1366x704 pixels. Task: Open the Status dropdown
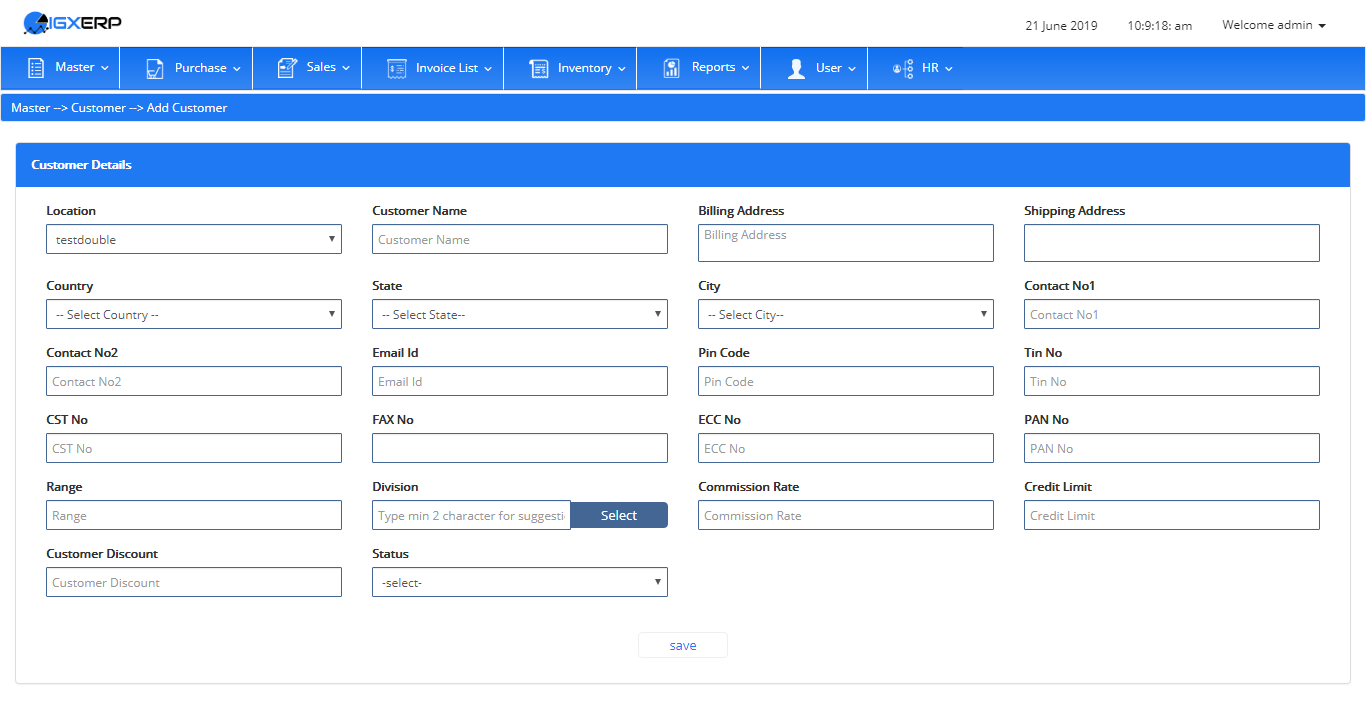tap(520, 582)
